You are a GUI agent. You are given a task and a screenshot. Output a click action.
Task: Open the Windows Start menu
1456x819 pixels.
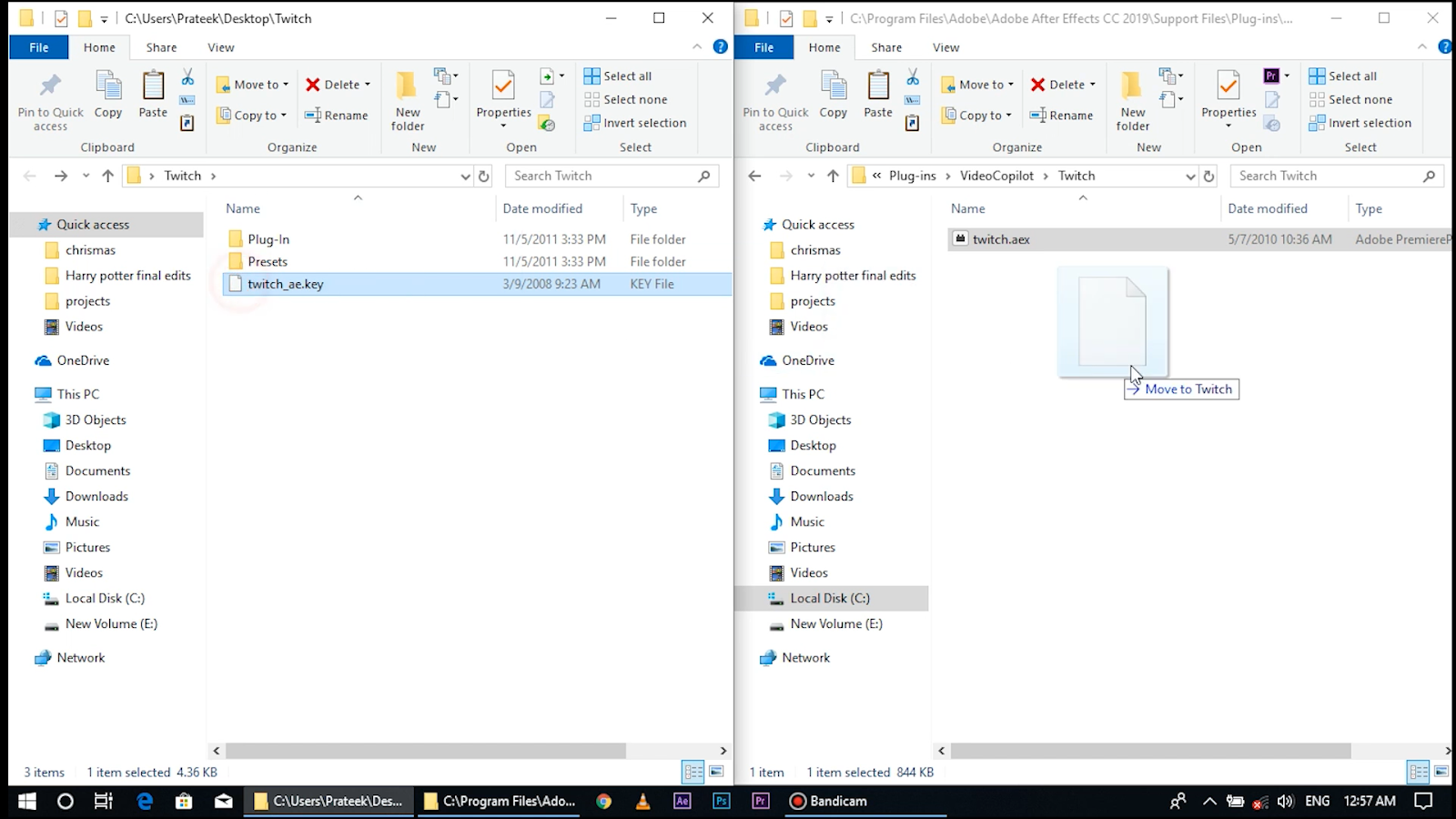[27, 801]
